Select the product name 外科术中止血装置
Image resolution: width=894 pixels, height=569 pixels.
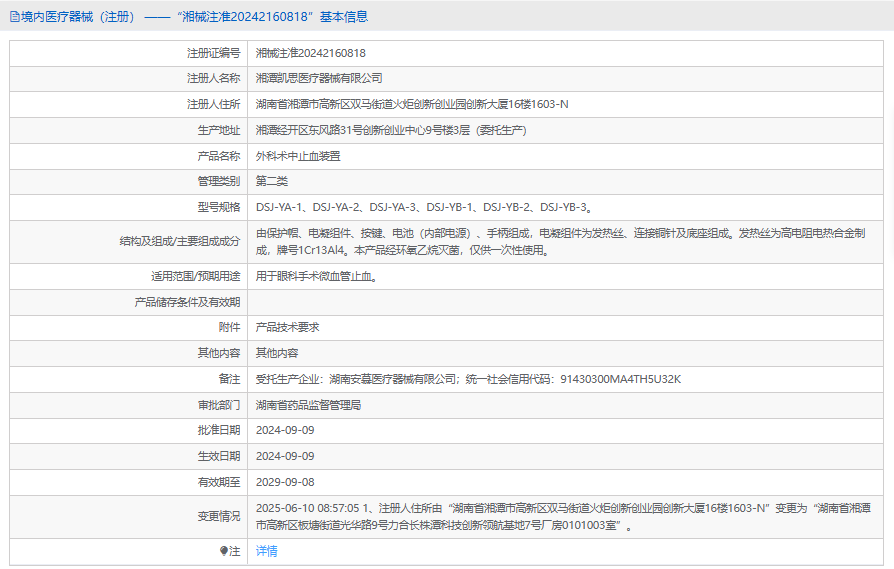coord(298,156)
